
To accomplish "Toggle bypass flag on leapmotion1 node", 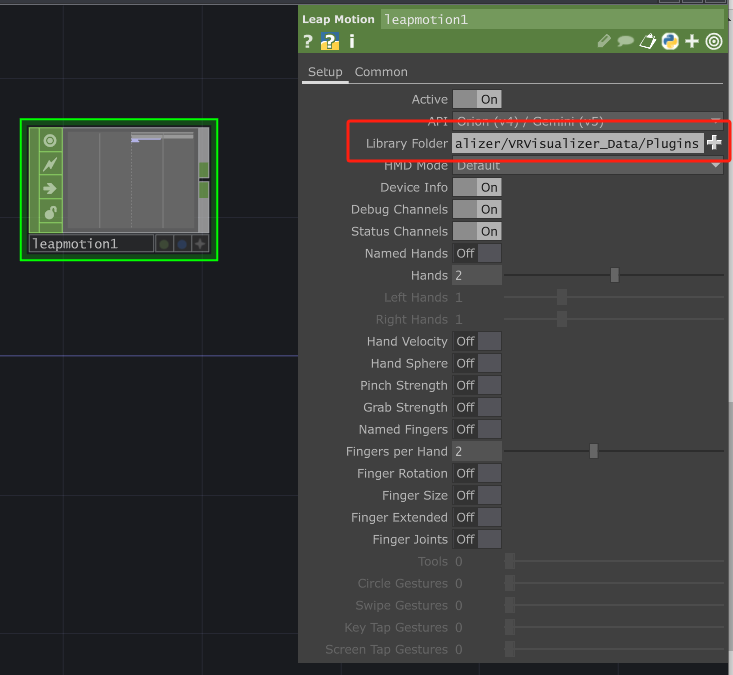I will click(x=50, y=164).
